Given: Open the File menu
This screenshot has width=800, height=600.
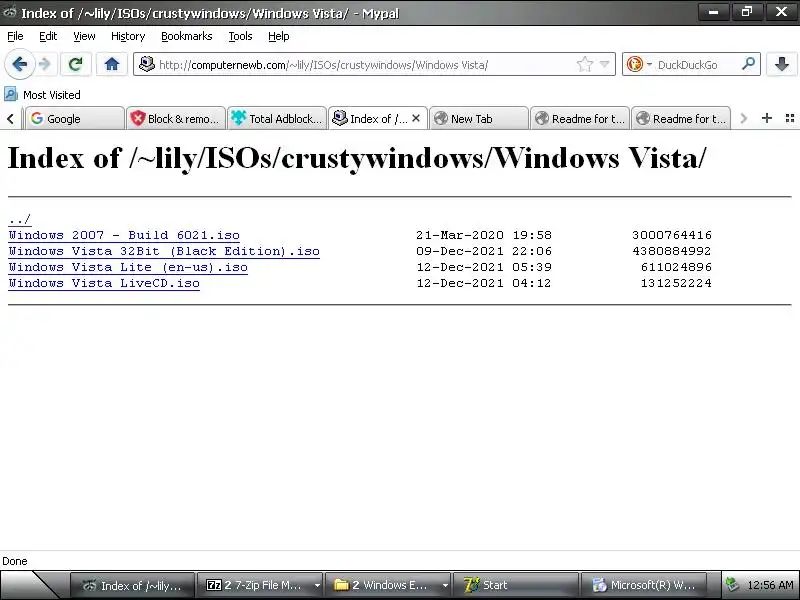Looking at the screenshot, I should pos(15,36).
